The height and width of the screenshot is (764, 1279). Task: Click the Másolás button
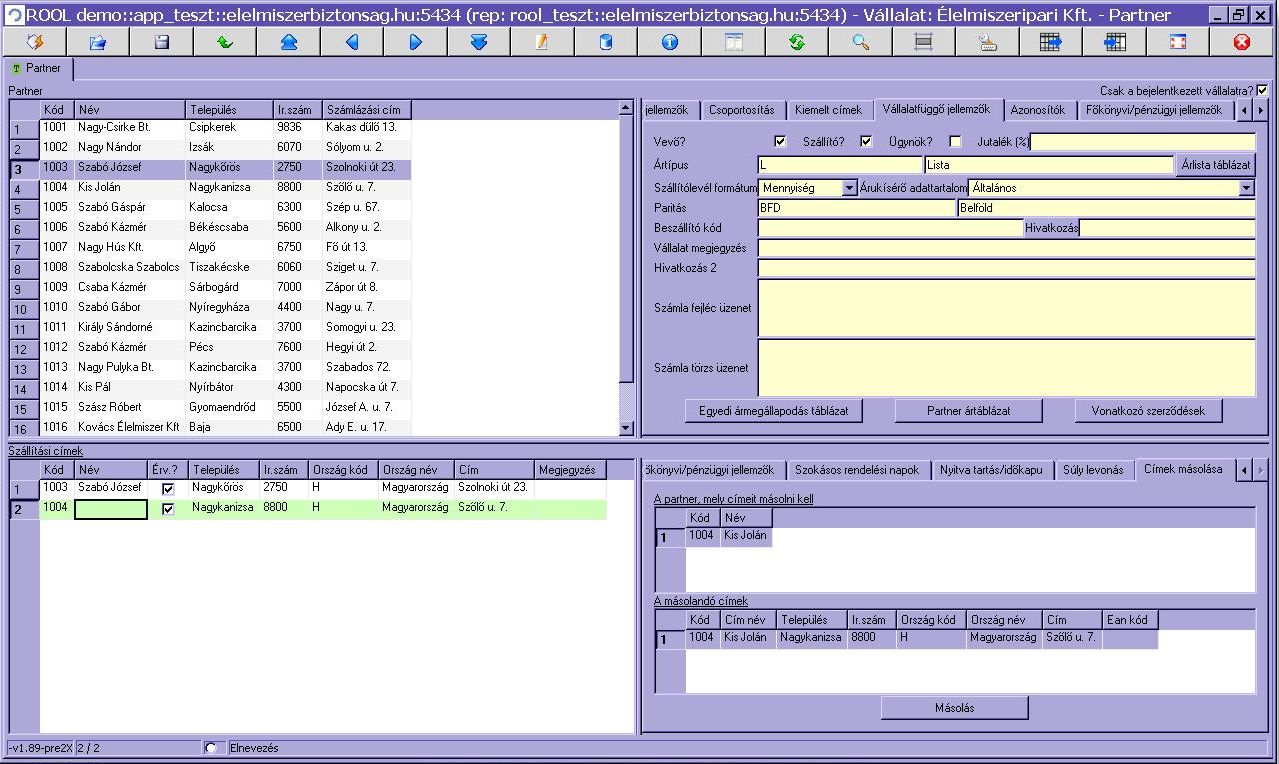pyautogui.click(x=955, y=707)
